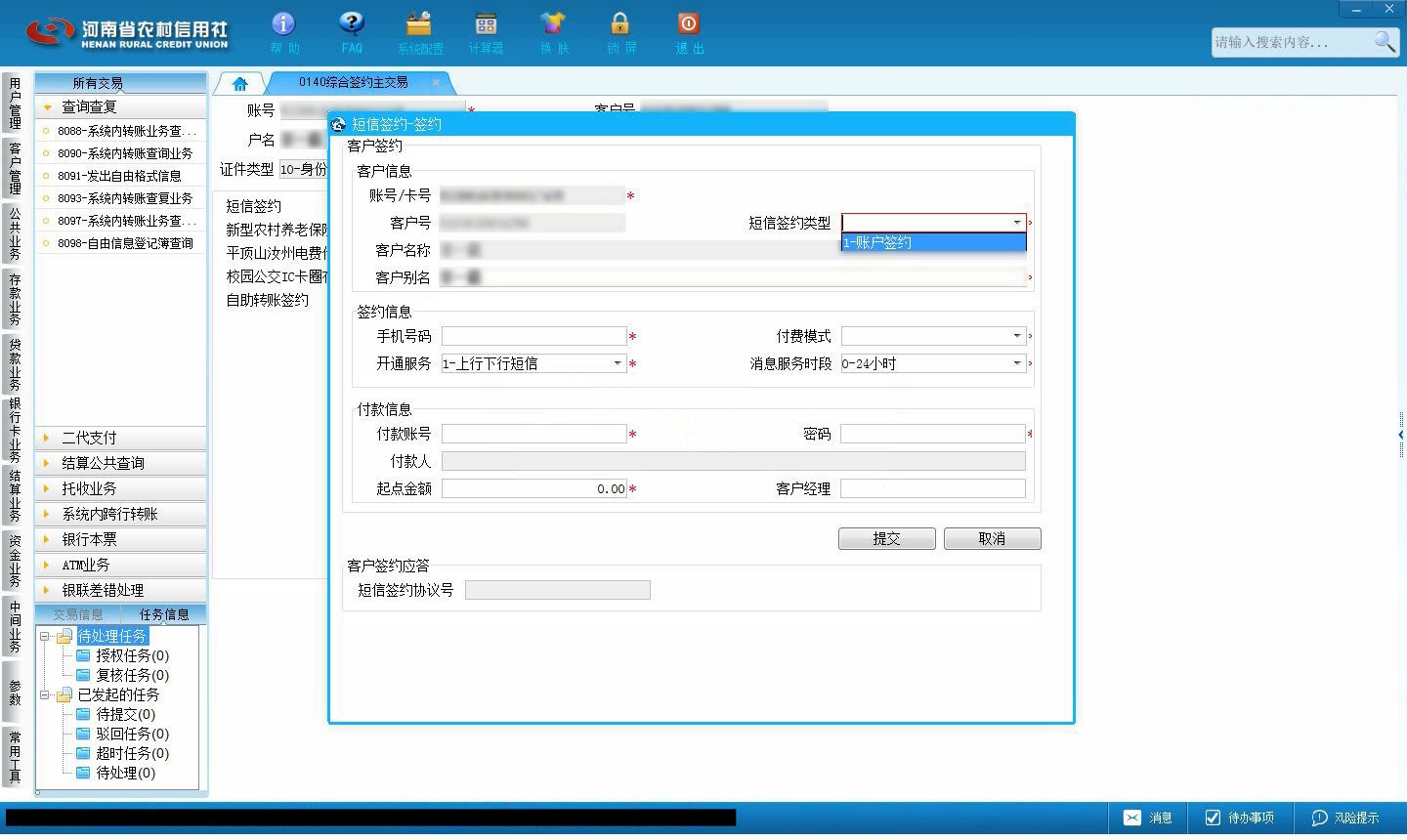Expand the right side panel arrow

tap(1401, 435)
